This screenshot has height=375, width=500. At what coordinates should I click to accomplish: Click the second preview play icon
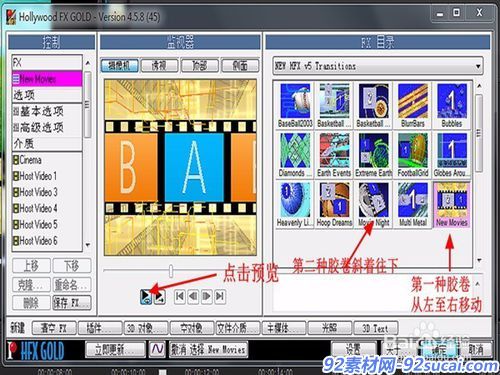[x=160, y=296]
